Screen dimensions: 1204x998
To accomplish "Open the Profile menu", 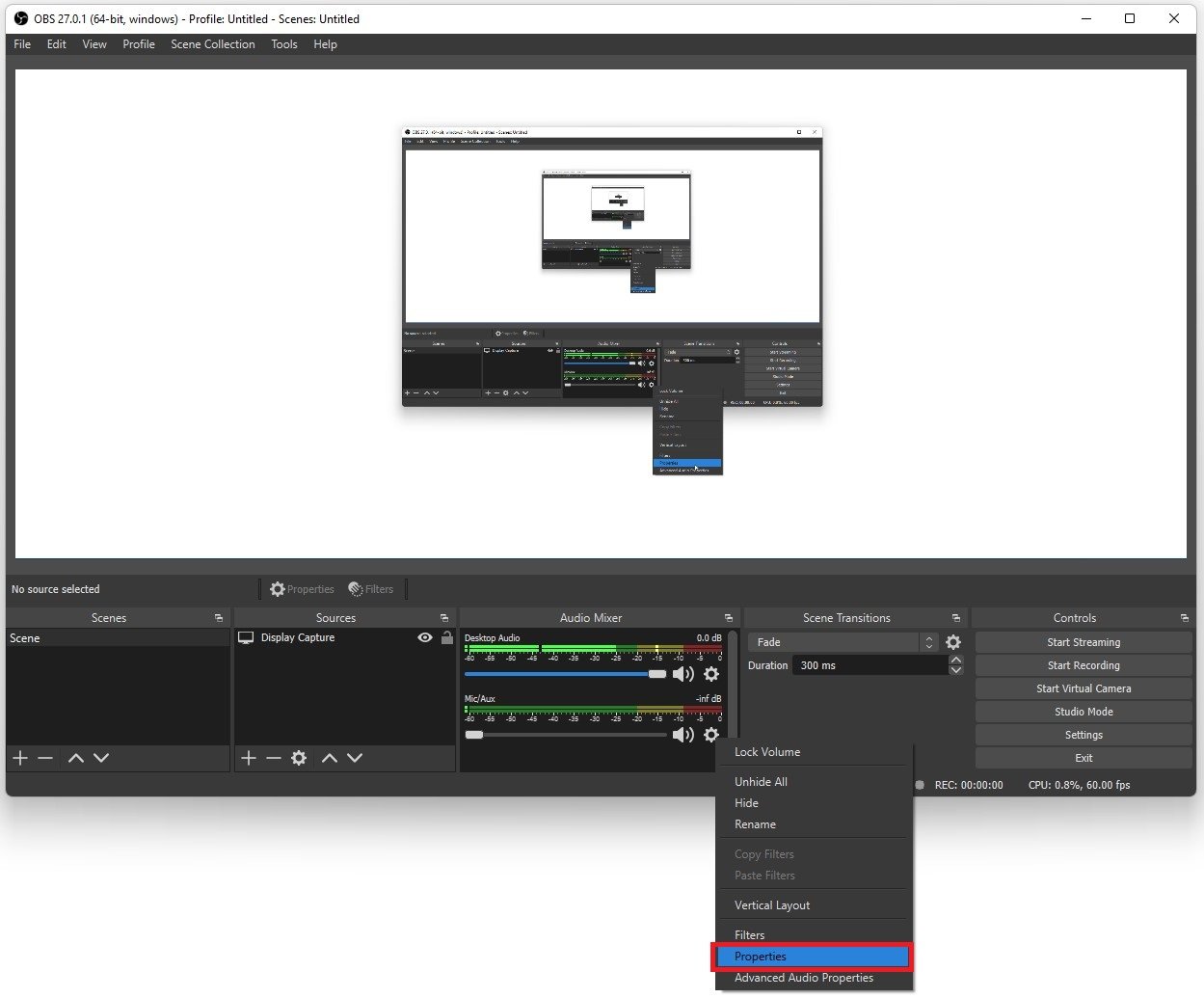I will pyautogui.click(x=139, y=44).
